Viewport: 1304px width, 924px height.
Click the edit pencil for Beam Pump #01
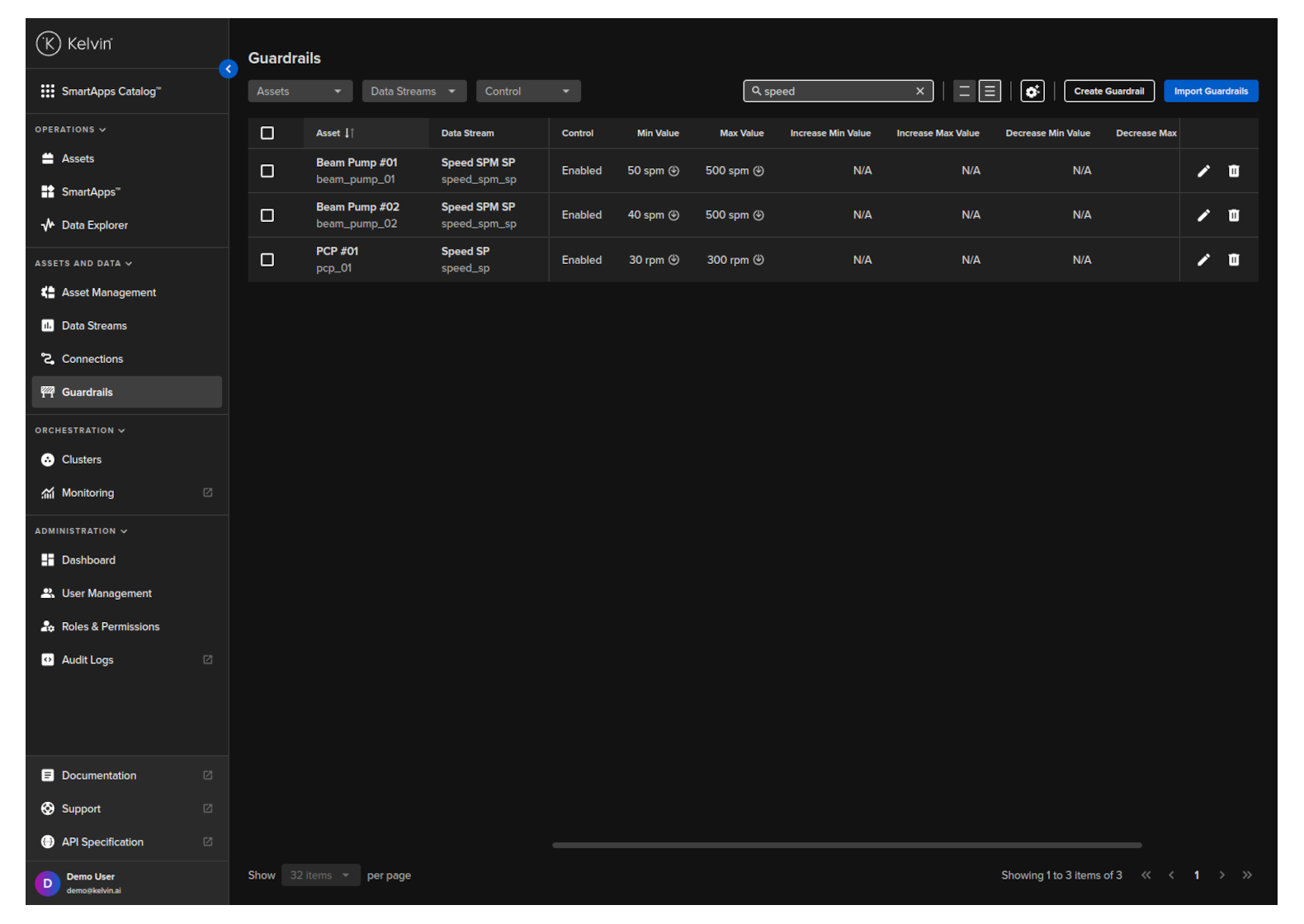(x=1203, y=171)
